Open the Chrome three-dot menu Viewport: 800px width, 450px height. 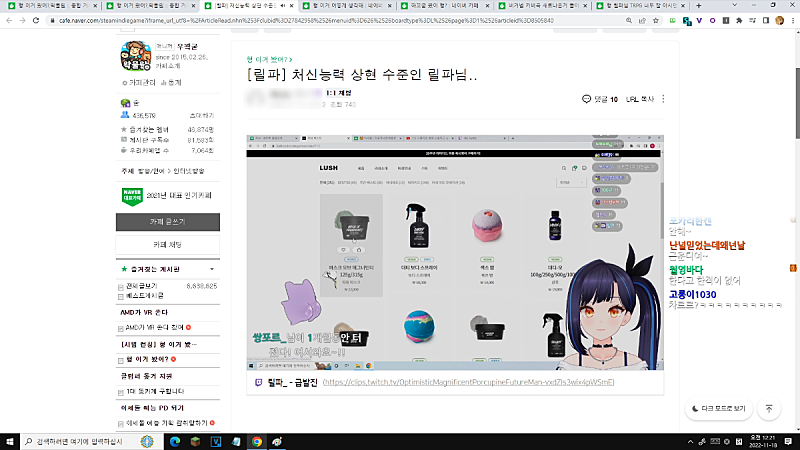point(792,20)
